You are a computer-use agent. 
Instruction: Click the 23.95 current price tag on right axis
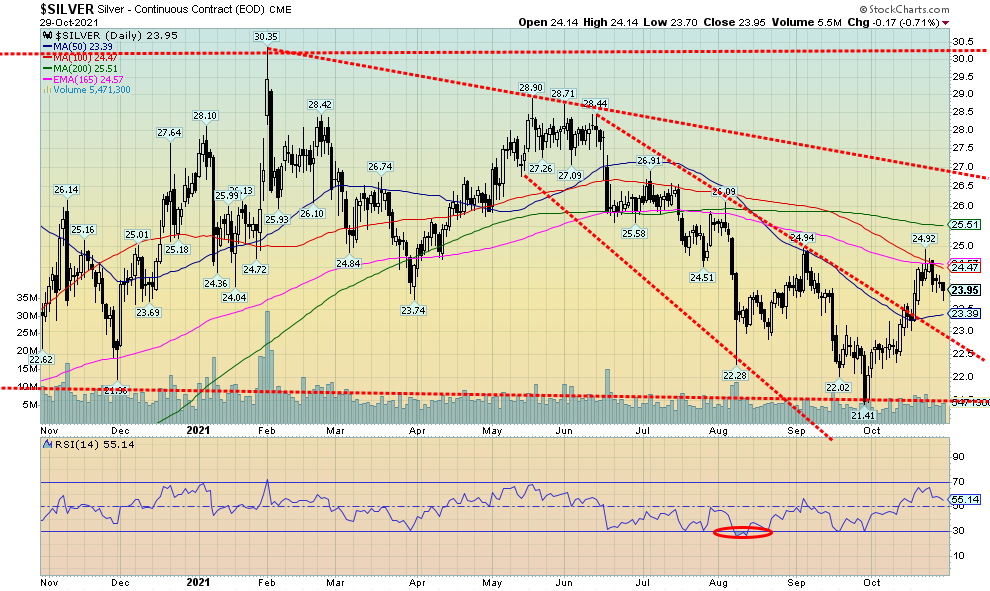pyautogui.click(x=963, y=290)
